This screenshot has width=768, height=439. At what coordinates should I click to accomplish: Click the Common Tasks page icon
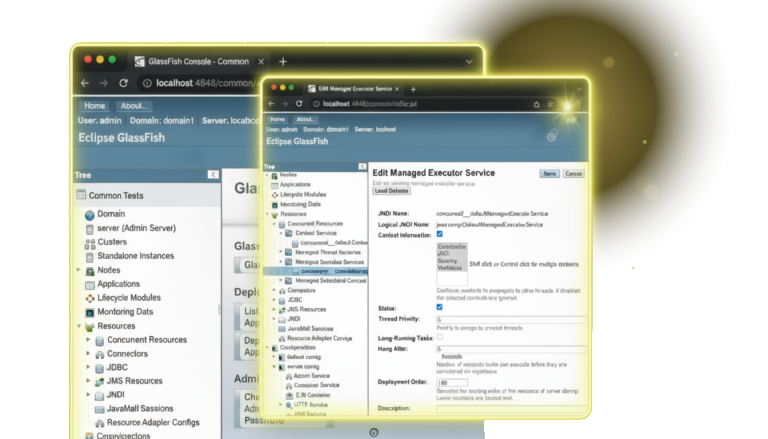[x=81, y=195]
